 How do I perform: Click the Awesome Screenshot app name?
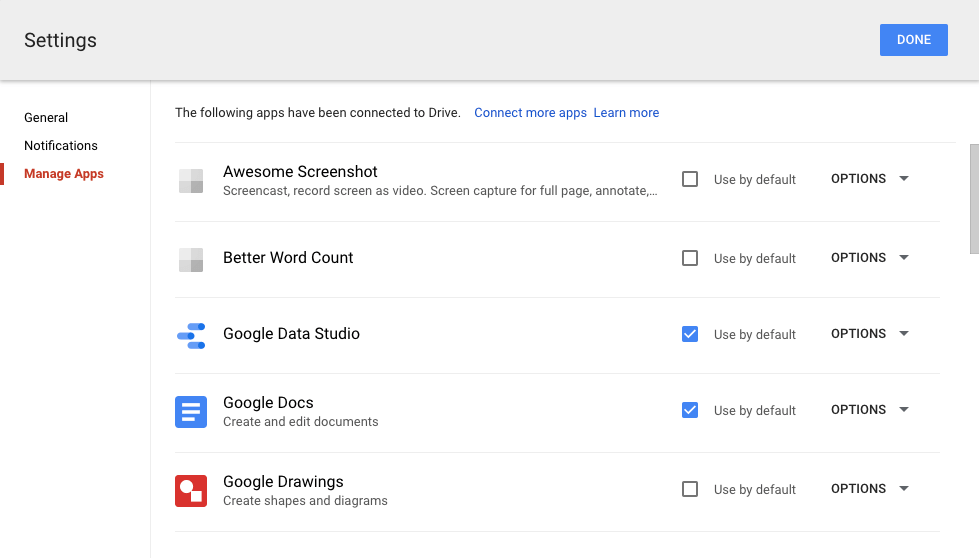[x=300, y=172]
